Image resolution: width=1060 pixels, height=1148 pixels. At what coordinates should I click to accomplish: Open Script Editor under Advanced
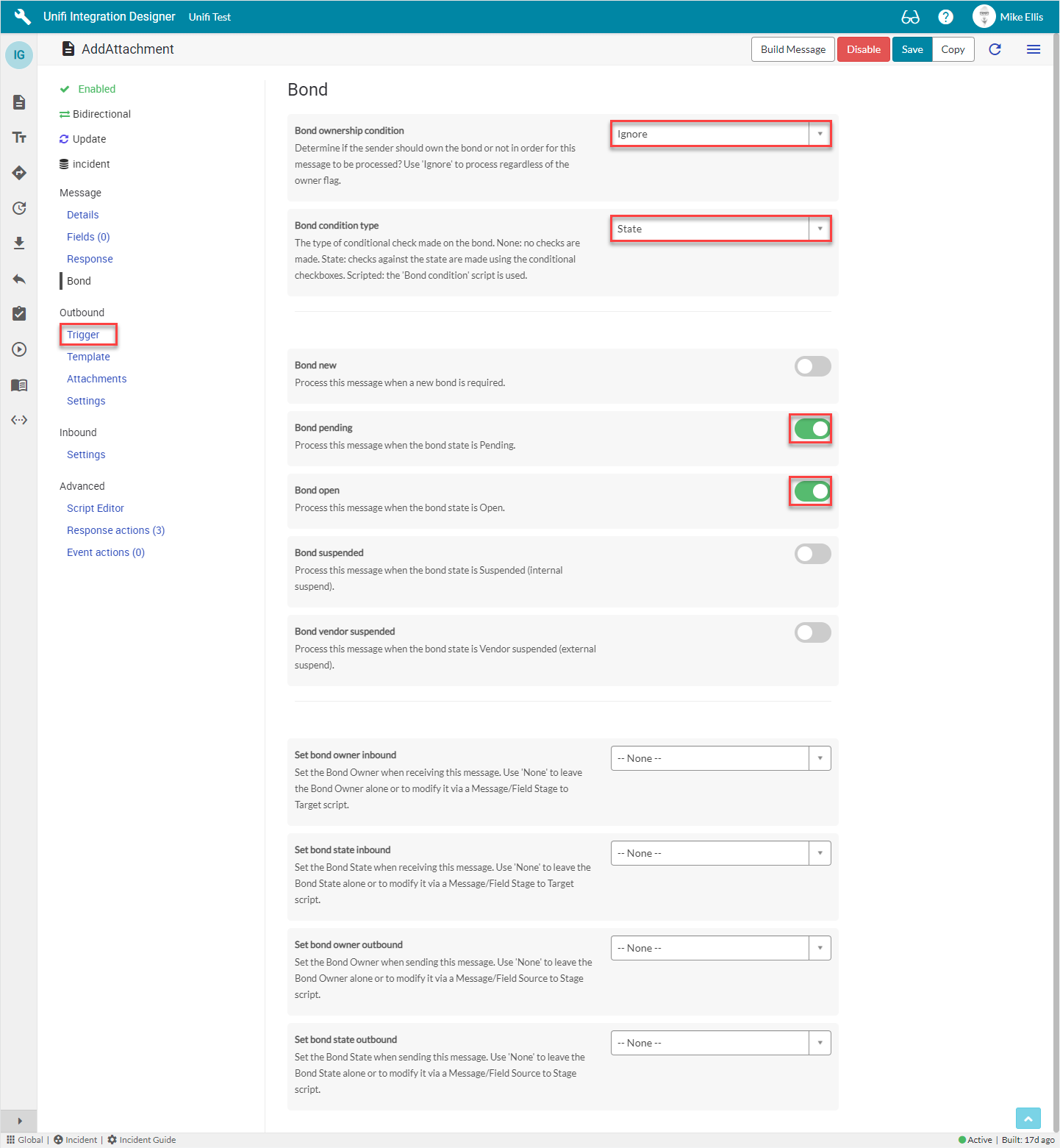pyautogui.click(x=96, y=508)
